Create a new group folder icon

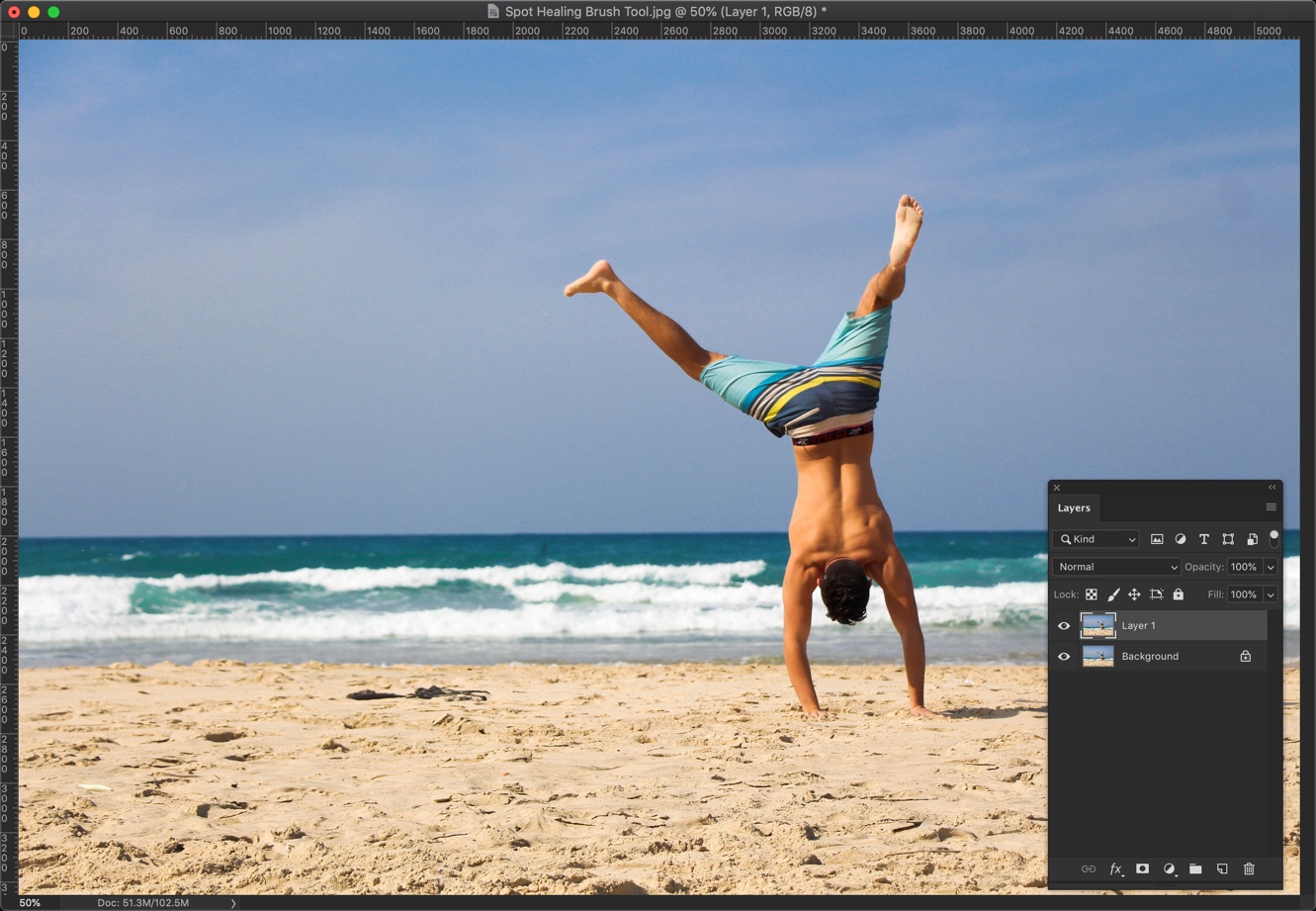tap(1195, 868)
